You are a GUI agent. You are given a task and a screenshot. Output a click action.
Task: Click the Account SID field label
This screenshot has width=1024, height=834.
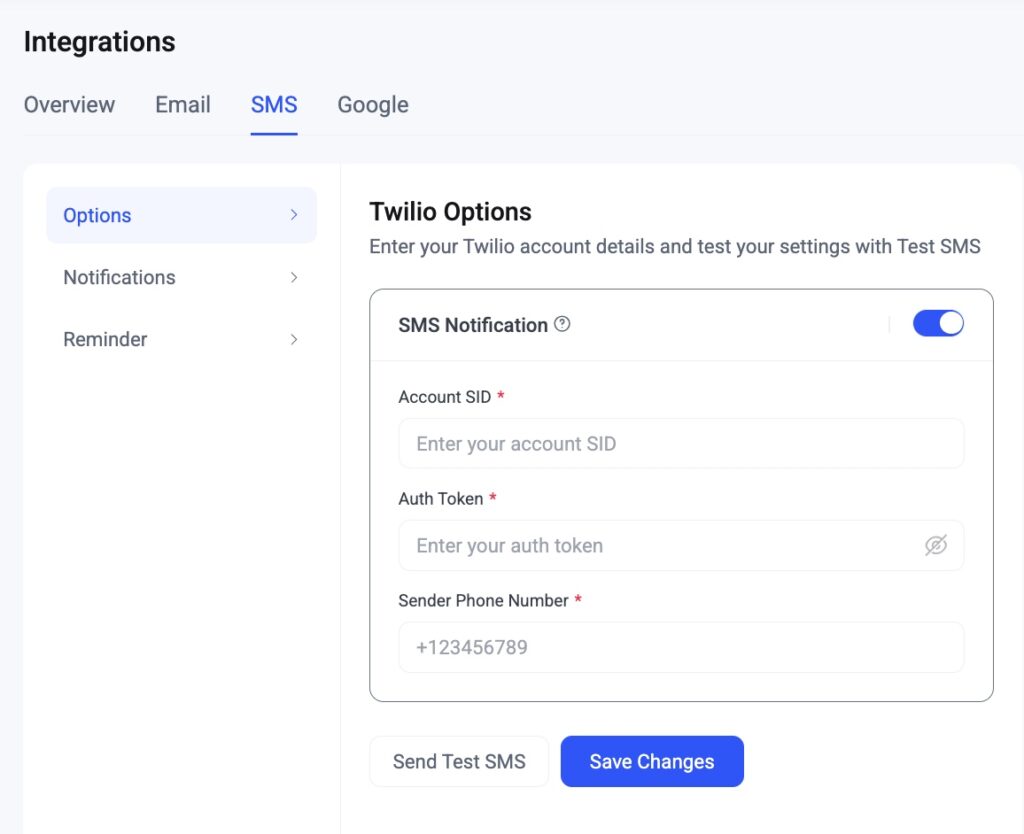[445, 397]
